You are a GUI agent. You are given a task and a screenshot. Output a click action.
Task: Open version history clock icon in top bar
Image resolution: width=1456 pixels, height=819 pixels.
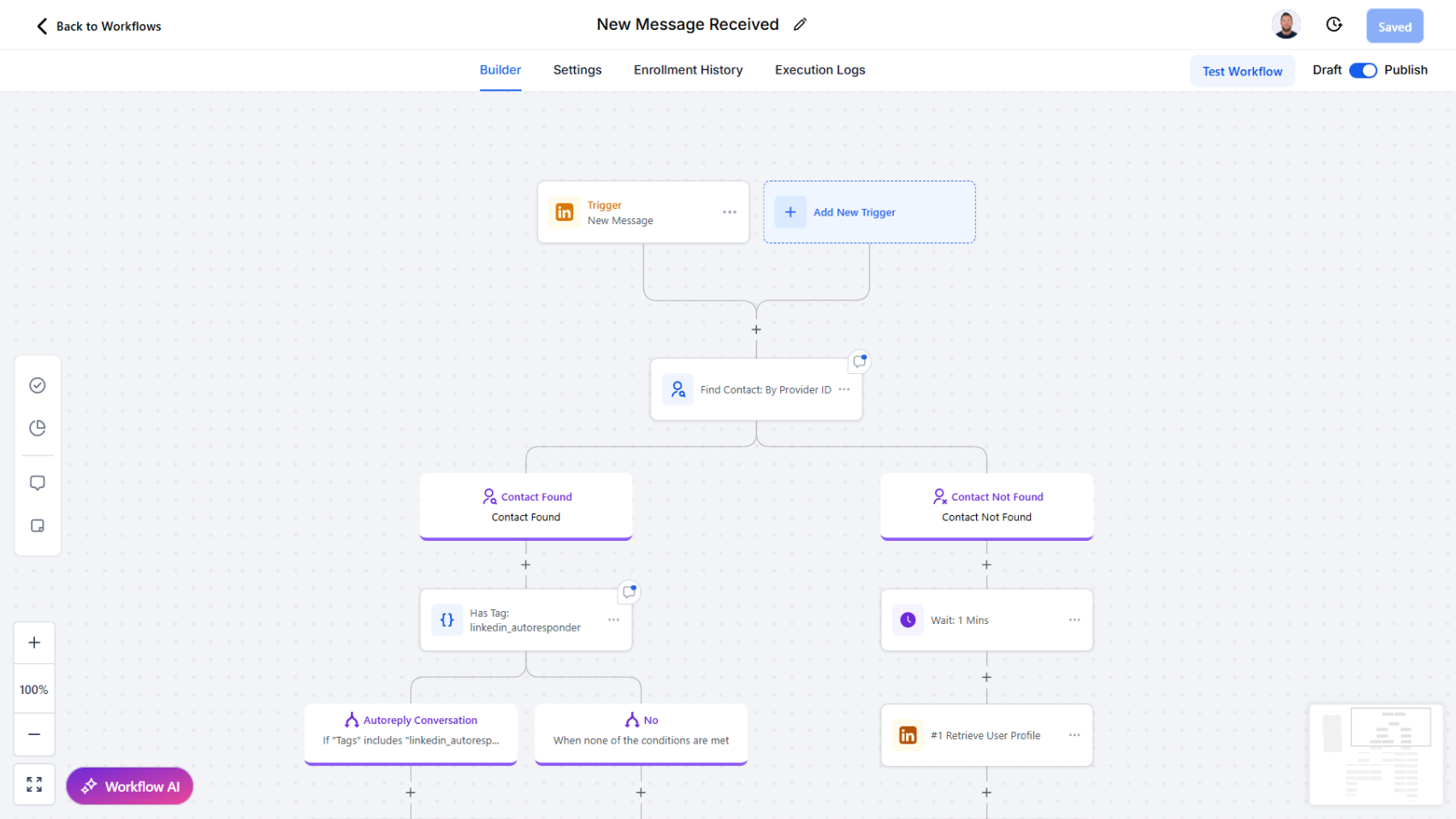1334,25
